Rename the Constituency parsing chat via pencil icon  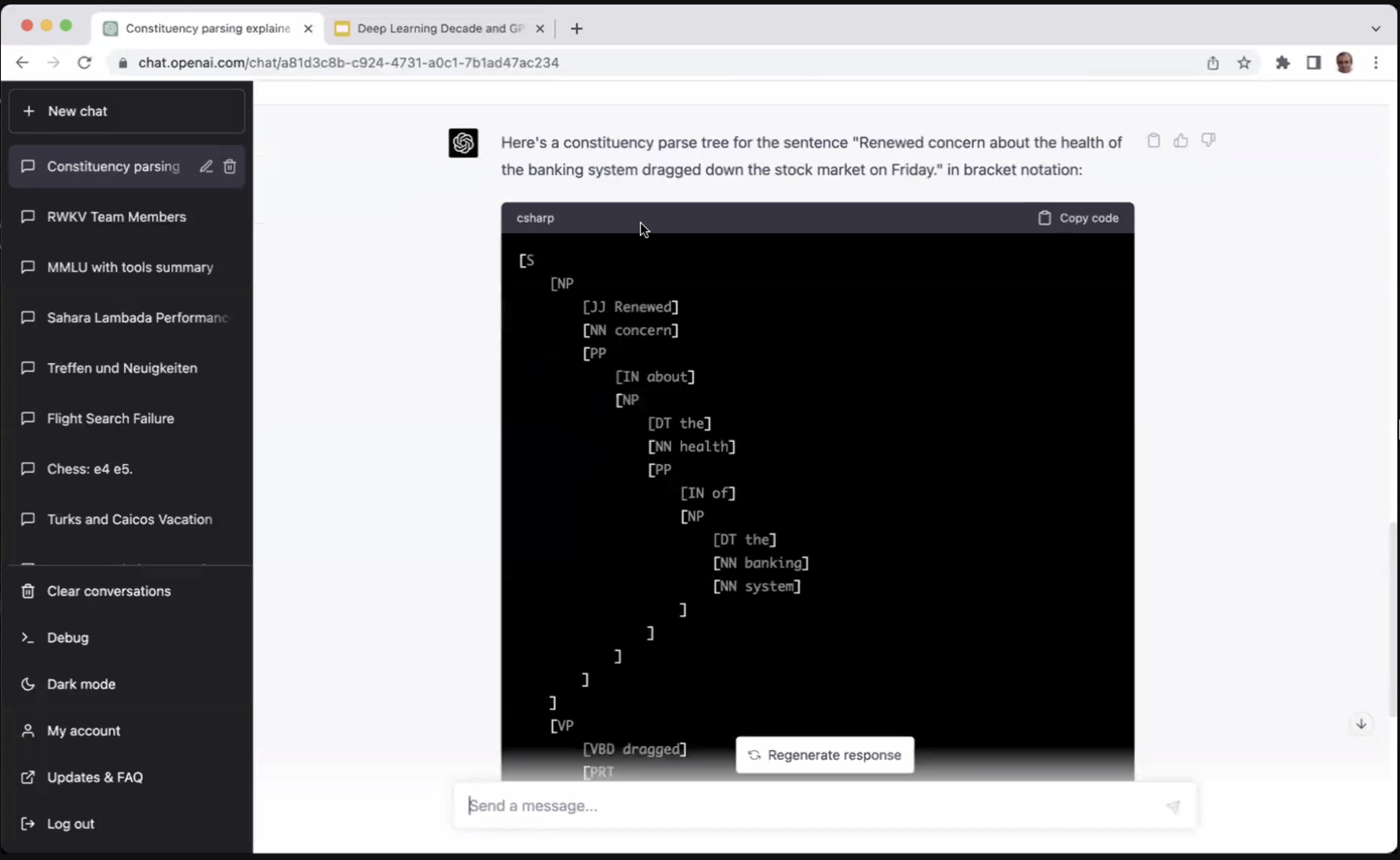(206, 166)
